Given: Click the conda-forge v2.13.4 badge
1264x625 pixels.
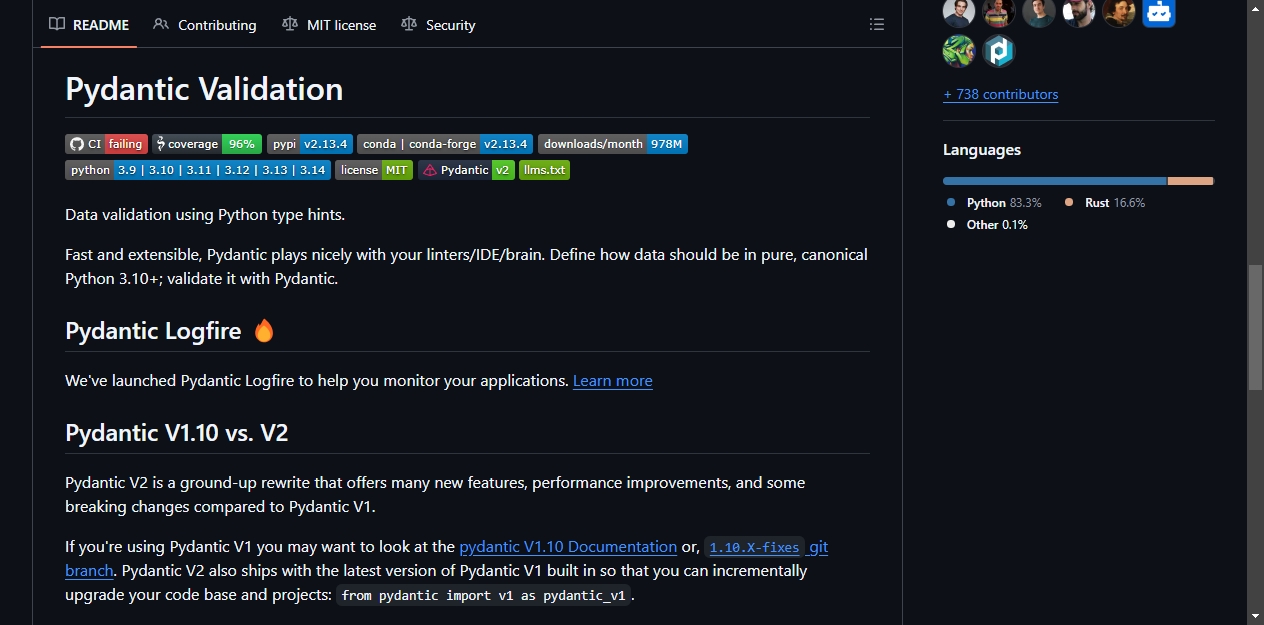Looking at the screenshot, I should 445,144.
